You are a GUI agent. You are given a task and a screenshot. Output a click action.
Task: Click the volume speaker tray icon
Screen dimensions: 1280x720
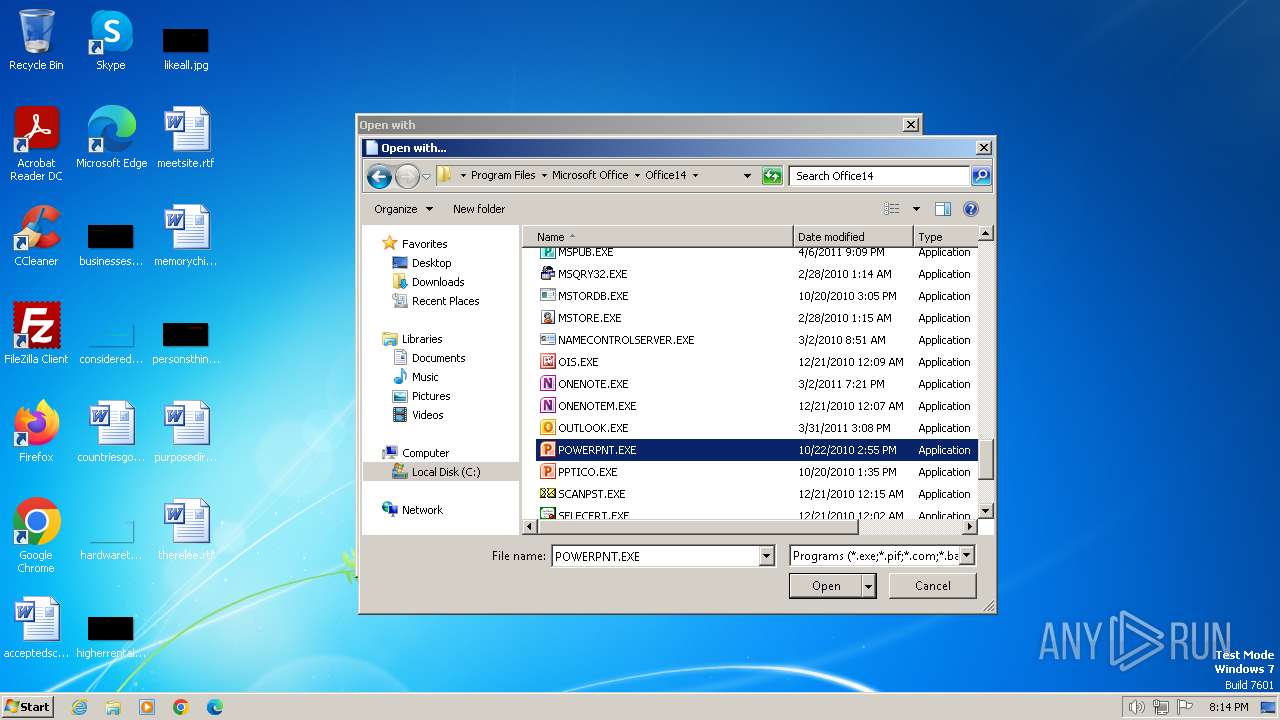(1136, 707)
